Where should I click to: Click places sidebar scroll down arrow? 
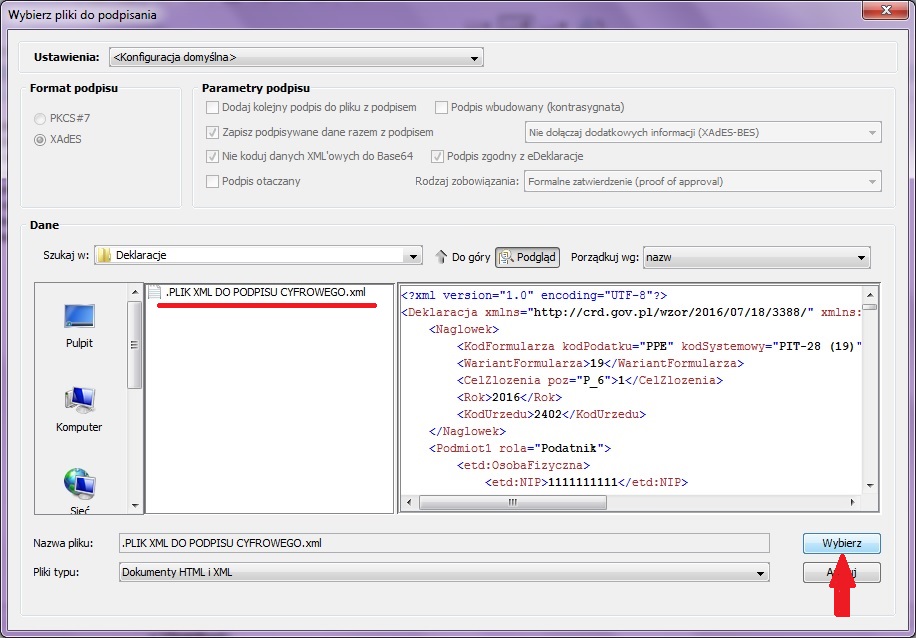point(135,505)
